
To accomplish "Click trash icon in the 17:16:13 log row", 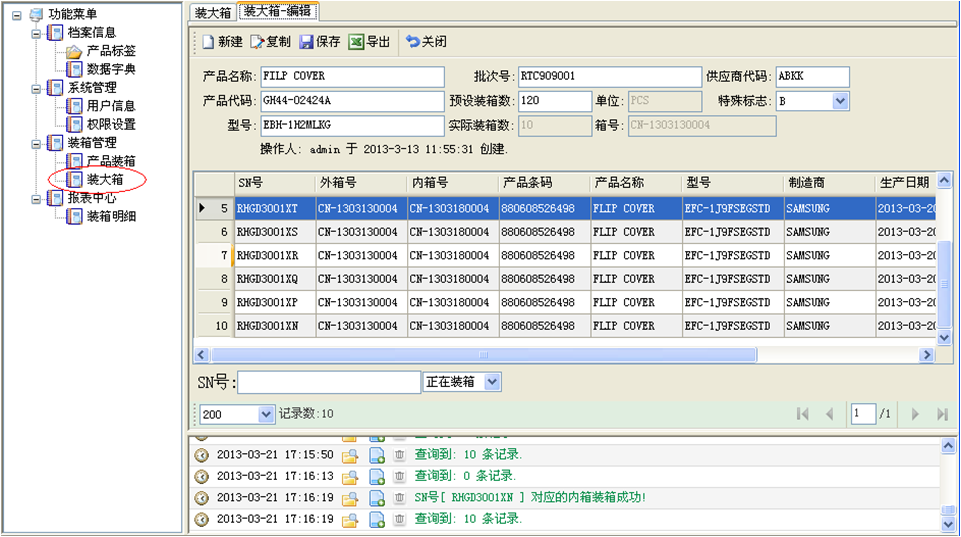I will (x=400, y=476).
